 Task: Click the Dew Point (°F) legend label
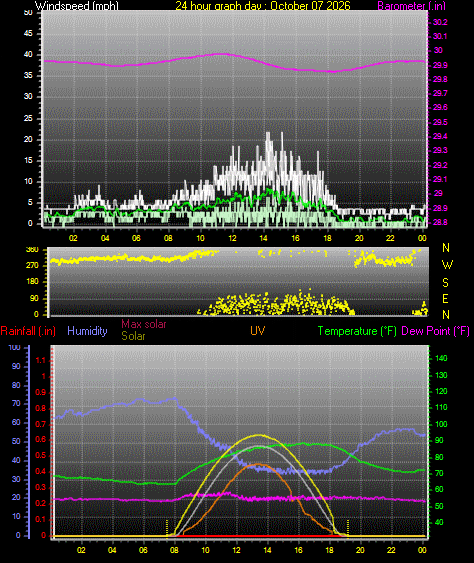tap(435, 331)
